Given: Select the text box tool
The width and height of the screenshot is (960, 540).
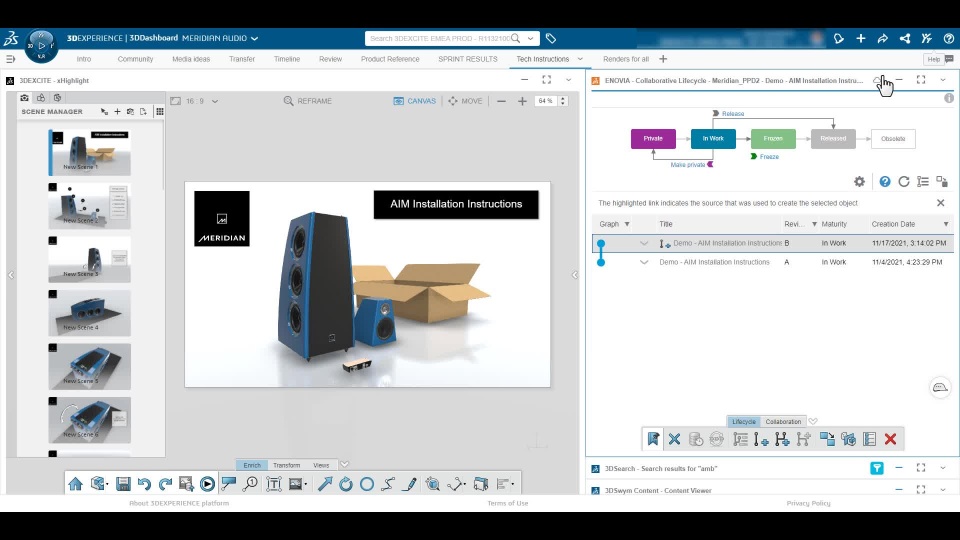Looking at the screenshot, I should [x=274, y=484].
